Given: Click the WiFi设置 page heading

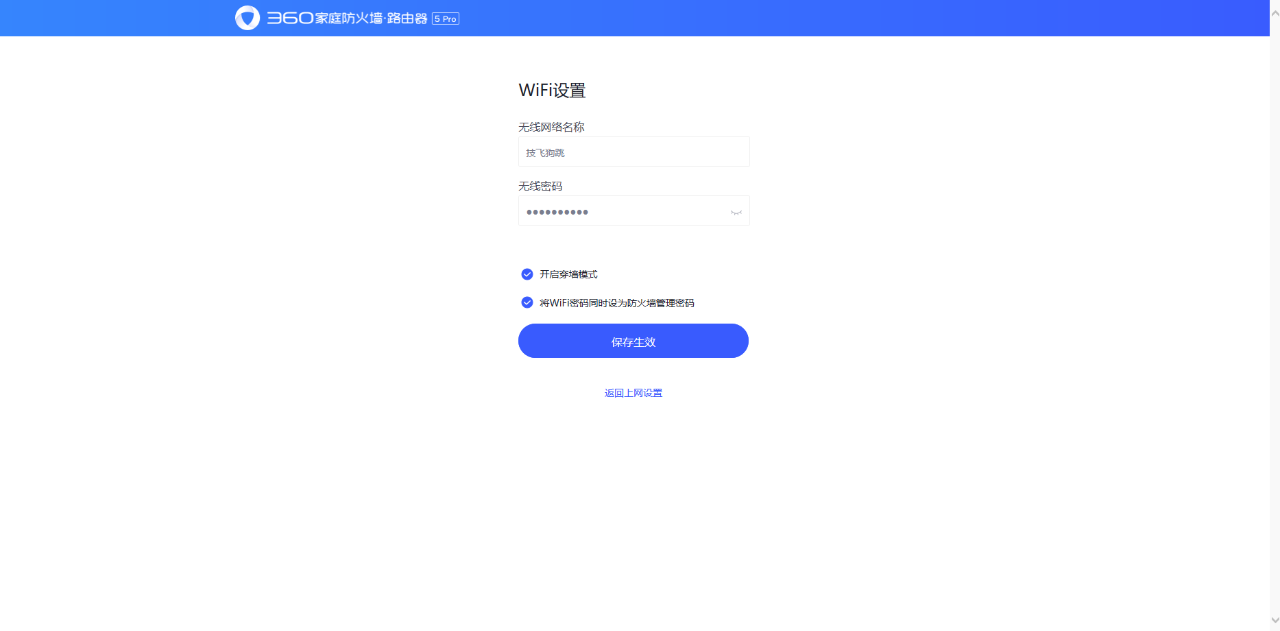Looking at the screenshot, I should (552, 90).
